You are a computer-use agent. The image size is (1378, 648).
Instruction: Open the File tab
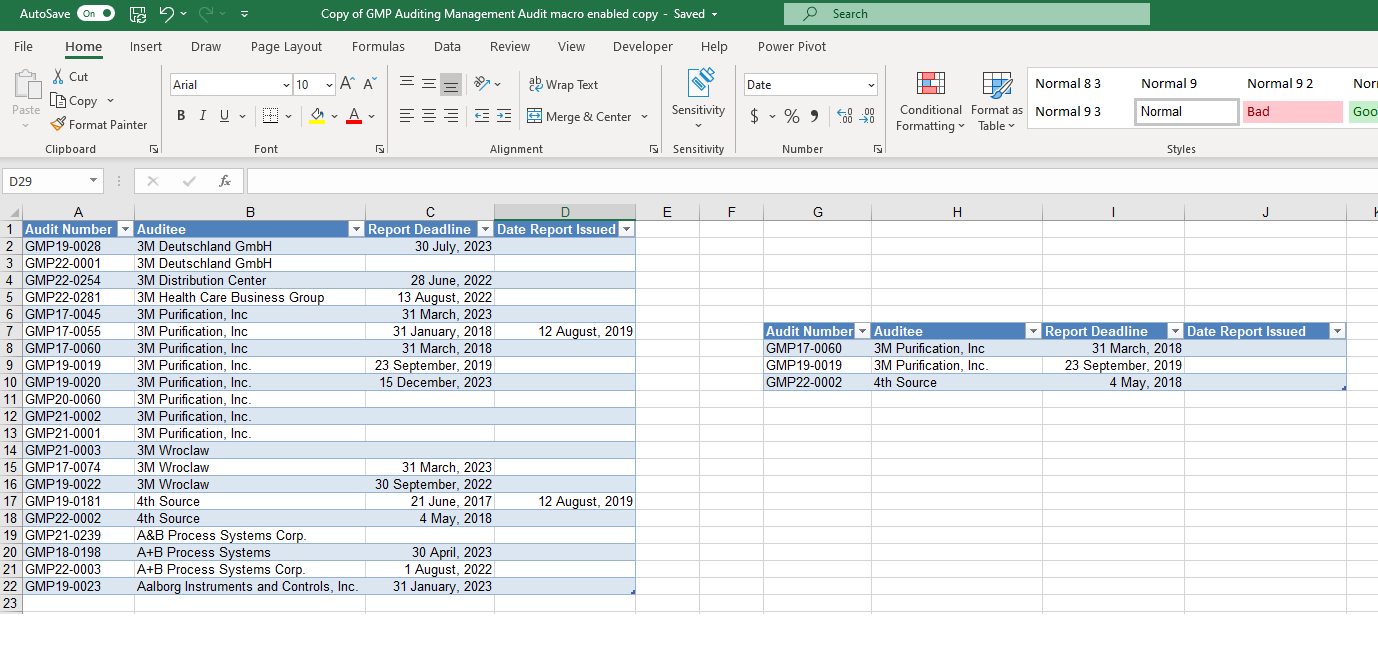click(x=24, y=46)
